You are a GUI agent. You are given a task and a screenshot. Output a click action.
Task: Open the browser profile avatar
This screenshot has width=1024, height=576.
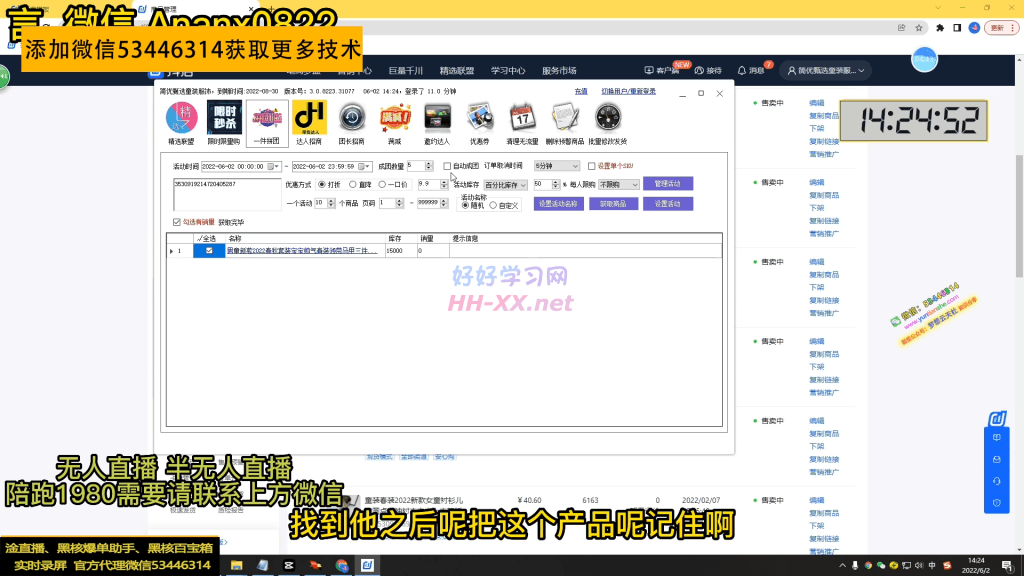coord(974,28)
